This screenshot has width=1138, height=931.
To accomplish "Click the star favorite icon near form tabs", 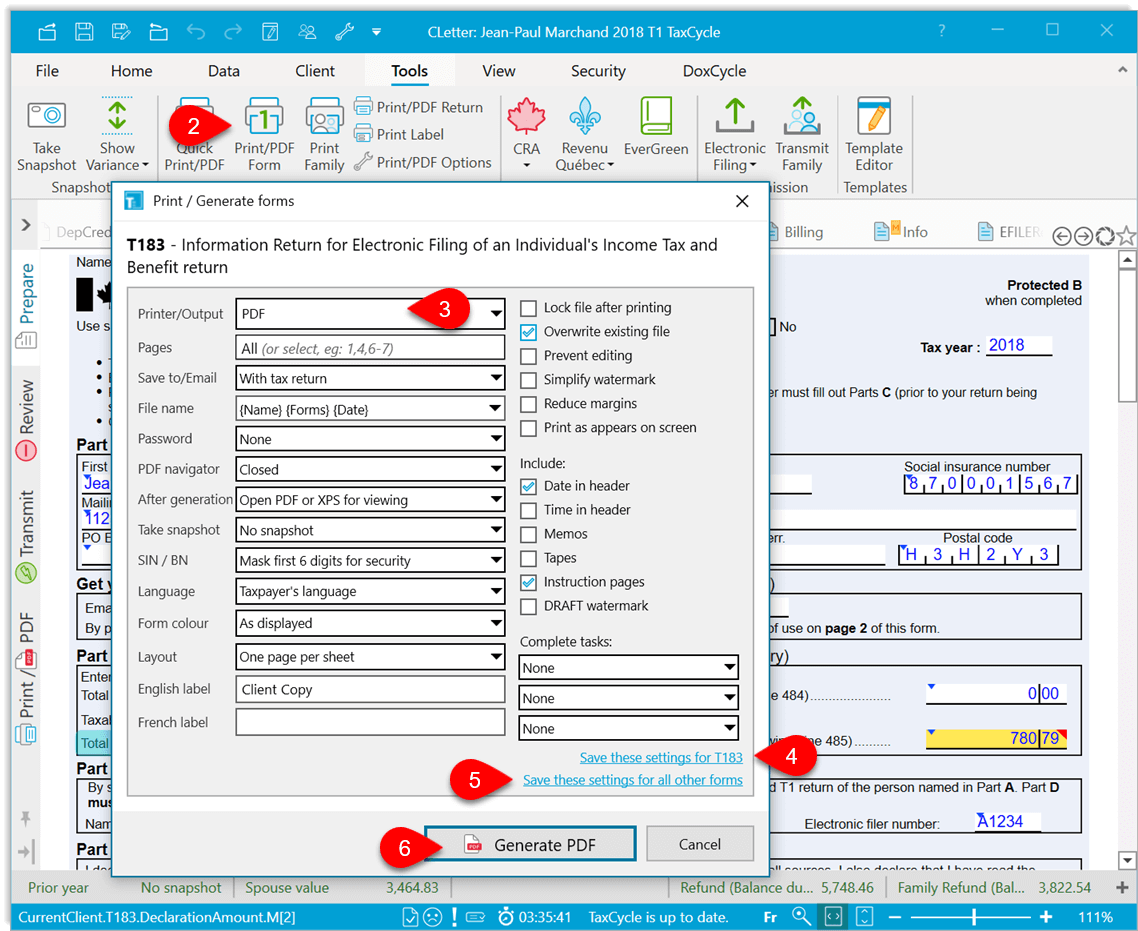I will pos(1125,235).
